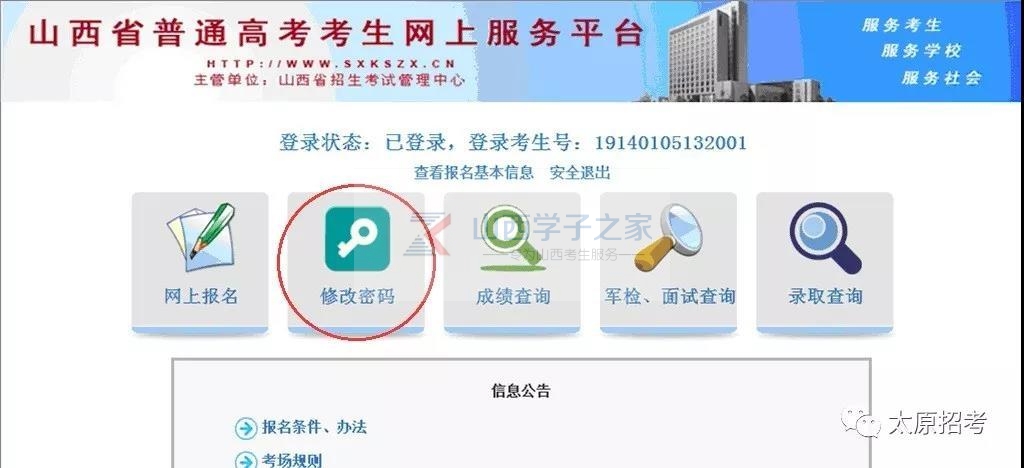The image size is (1024, 468).
Task: Click the 网上报名 label text
Action: (x=200, y=296)
